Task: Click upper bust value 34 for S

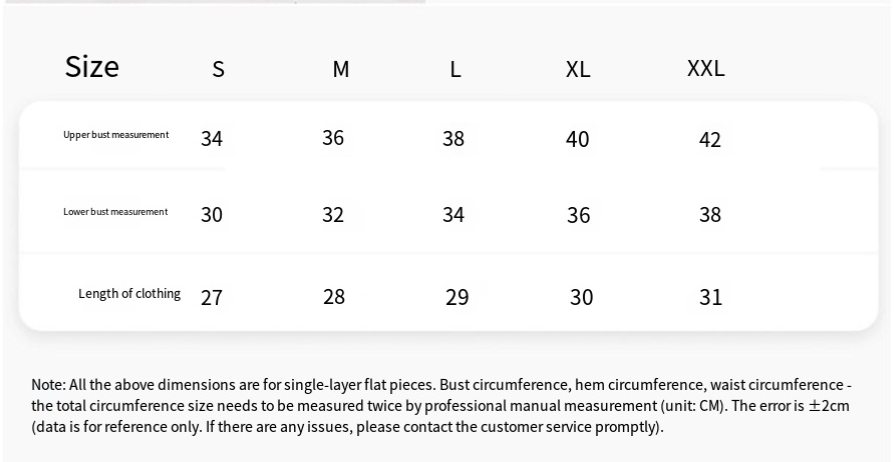Action: tap(212, 139)
